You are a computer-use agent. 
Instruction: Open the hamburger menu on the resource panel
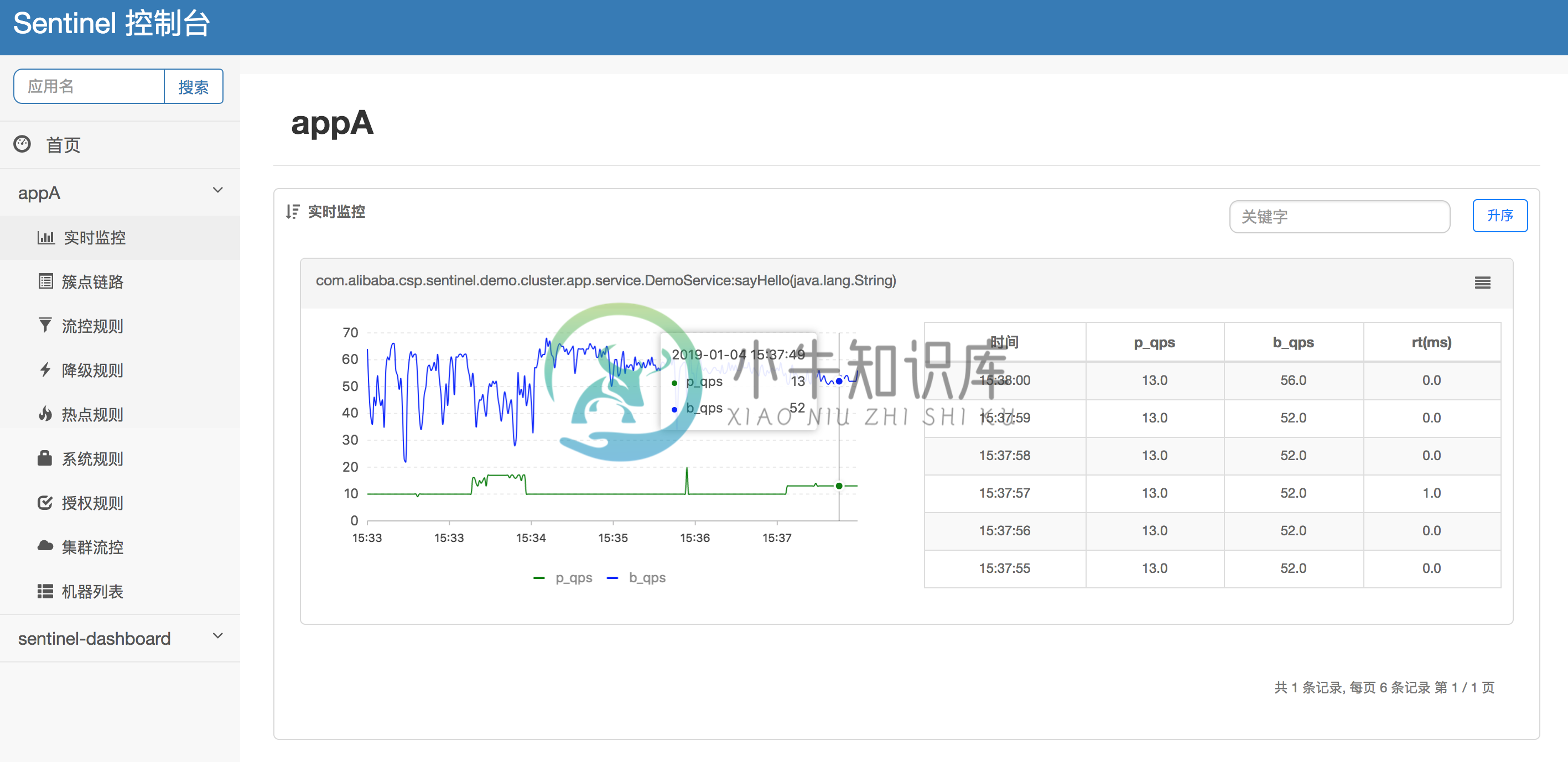click(x=1482, y=283)
